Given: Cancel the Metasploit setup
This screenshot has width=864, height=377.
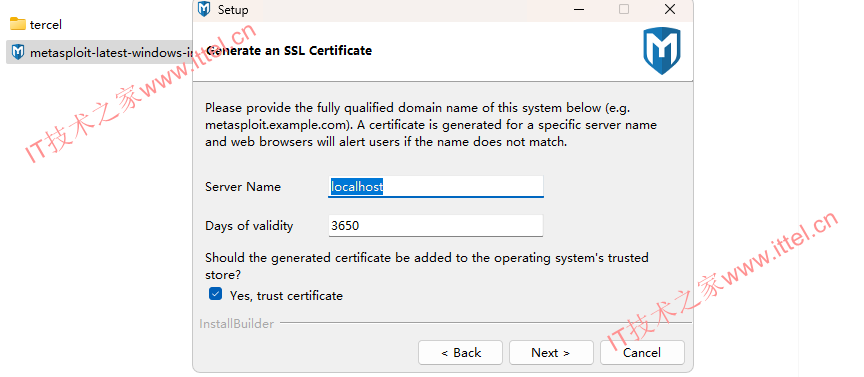Looking at the screenshot, I should (x=642, y=352).
